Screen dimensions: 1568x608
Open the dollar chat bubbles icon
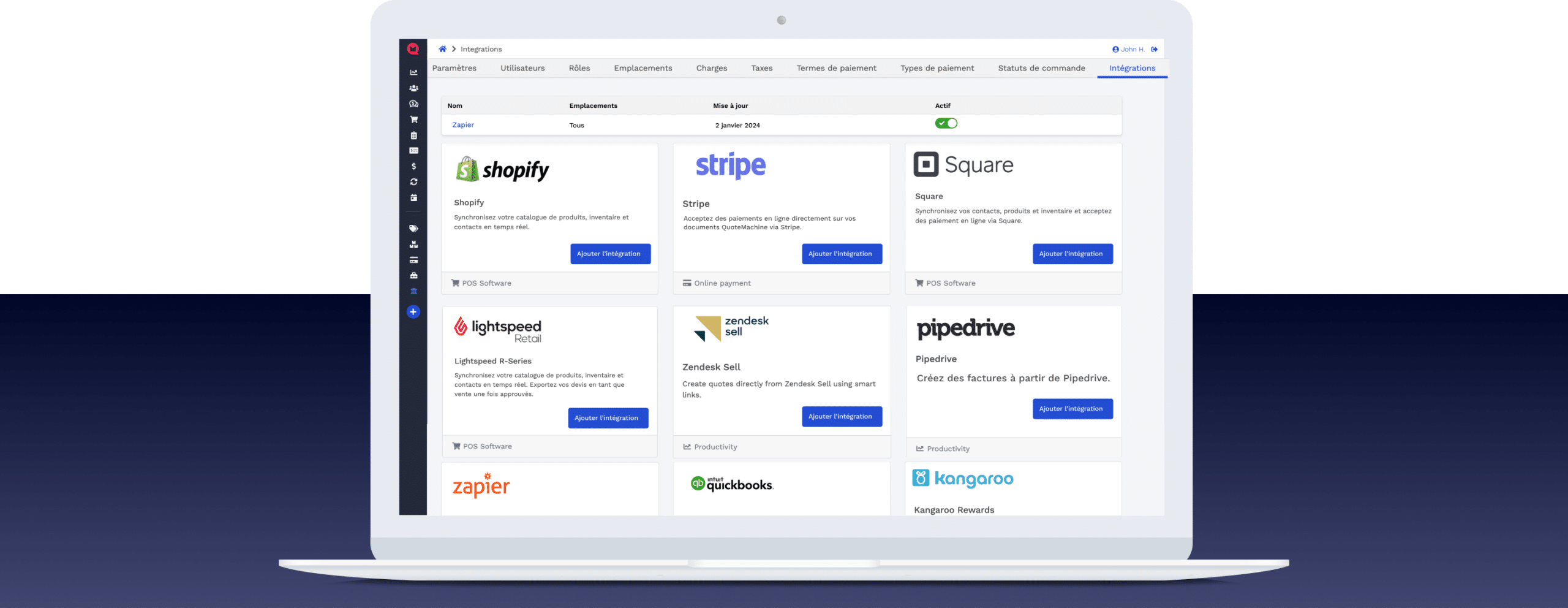click(413, 104)
